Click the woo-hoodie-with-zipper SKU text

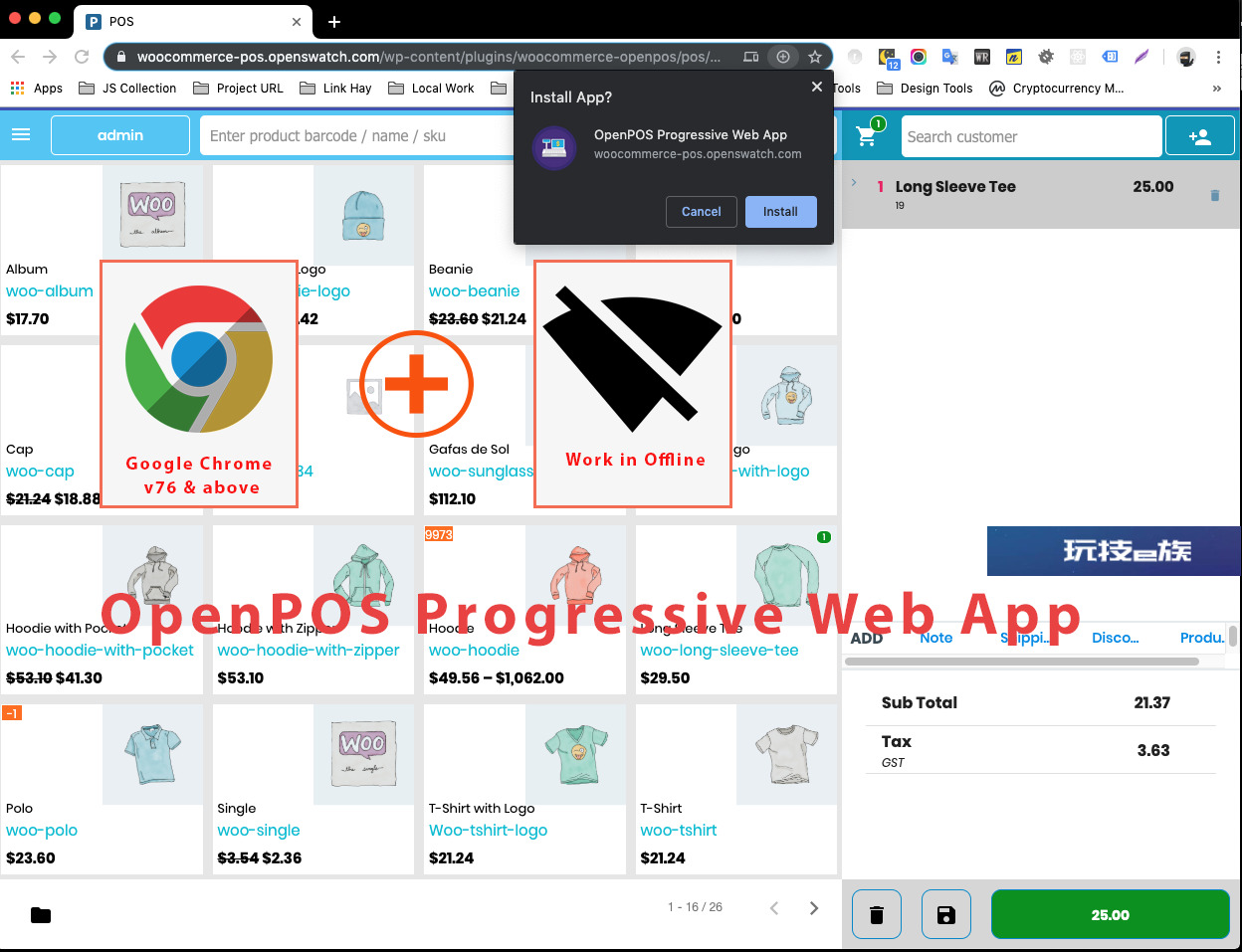pyautogui.click(x=309, y=651)
